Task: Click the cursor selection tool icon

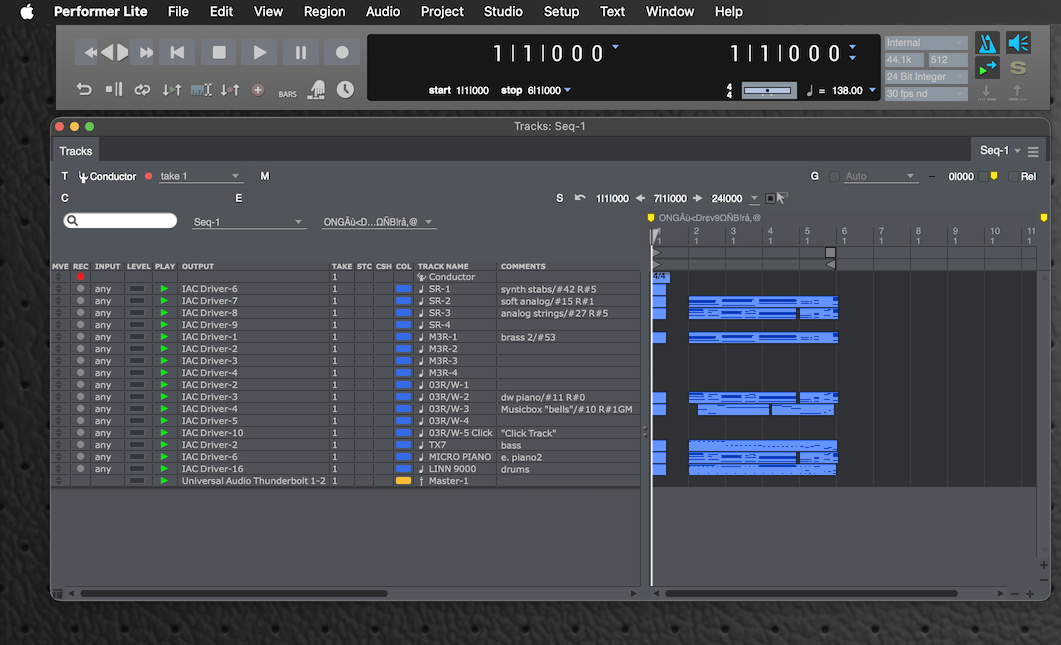Action: 782,198
